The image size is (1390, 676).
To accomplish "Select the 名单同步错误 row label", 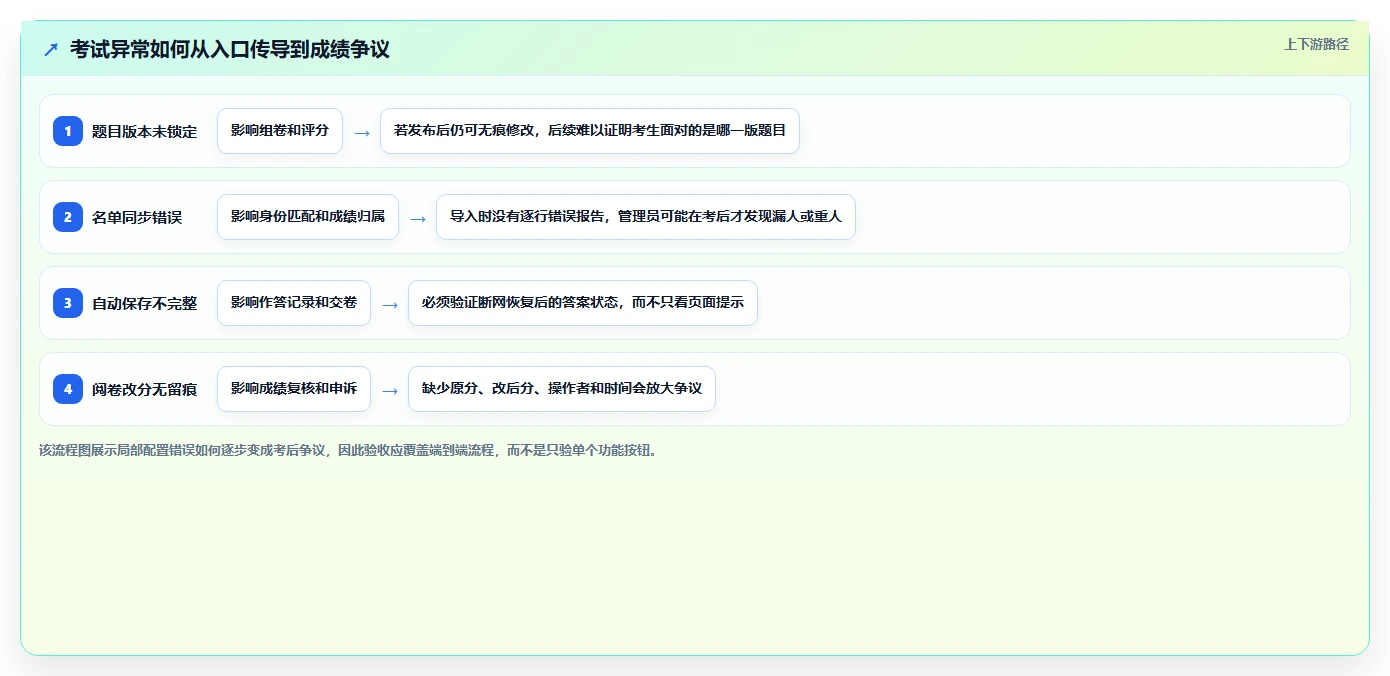I will click(137, 217).
